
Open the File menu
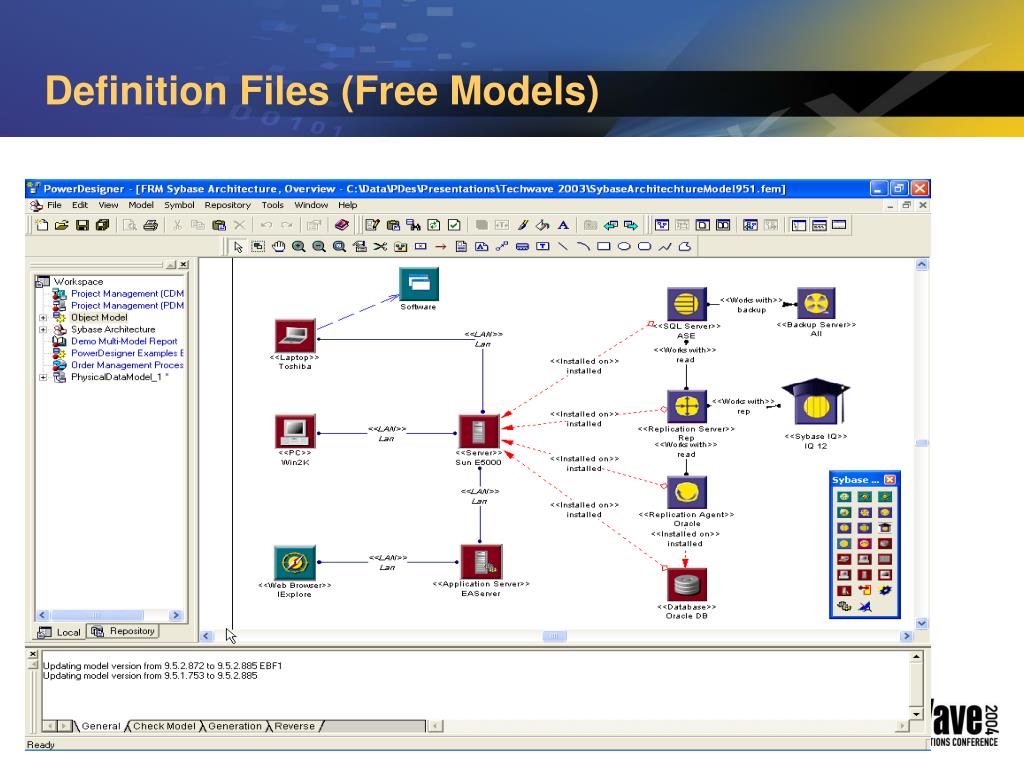pos(54,205)
